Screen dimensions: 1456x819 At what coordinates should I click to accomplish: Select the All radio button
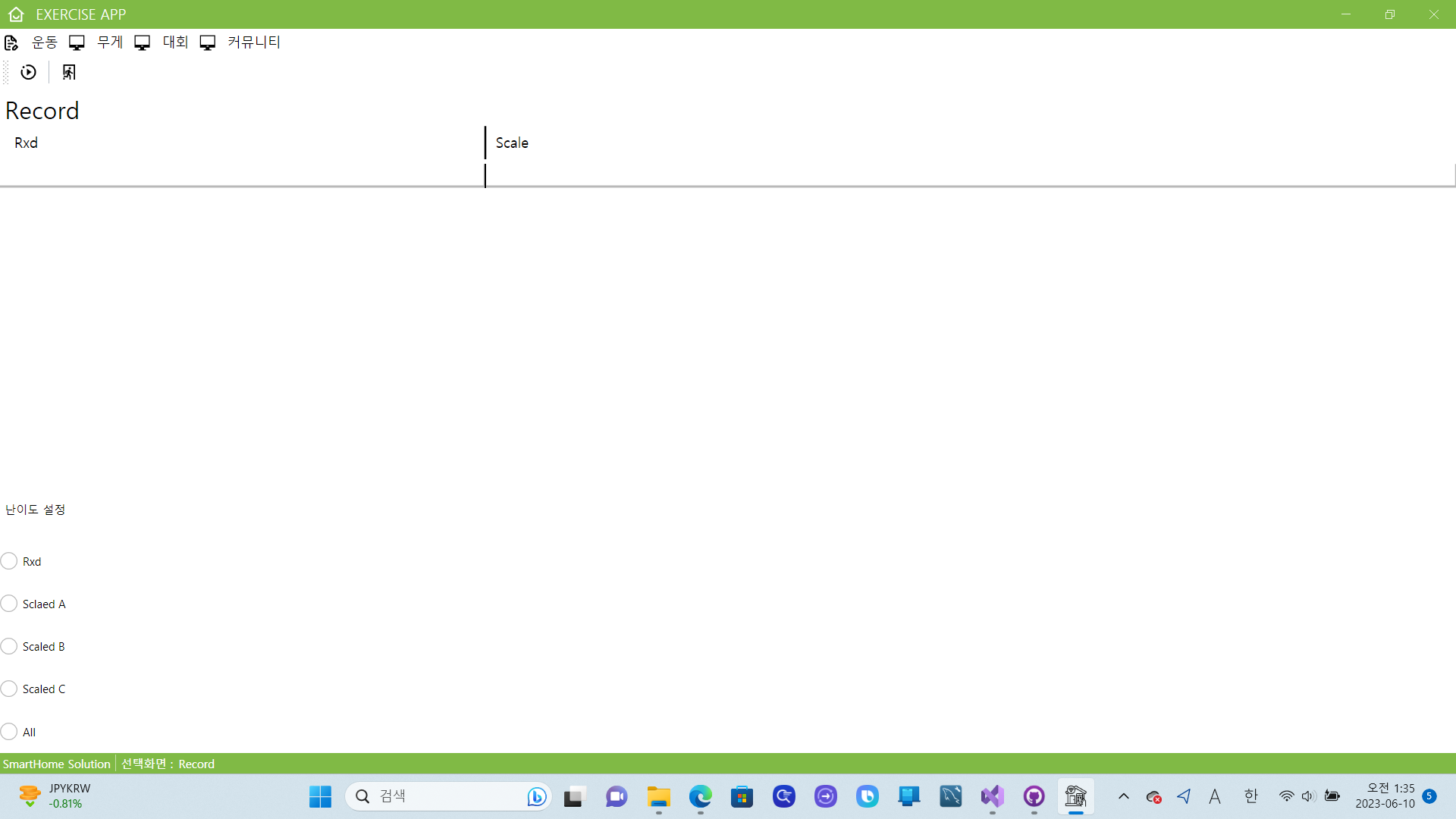click(x=9, y=732)
